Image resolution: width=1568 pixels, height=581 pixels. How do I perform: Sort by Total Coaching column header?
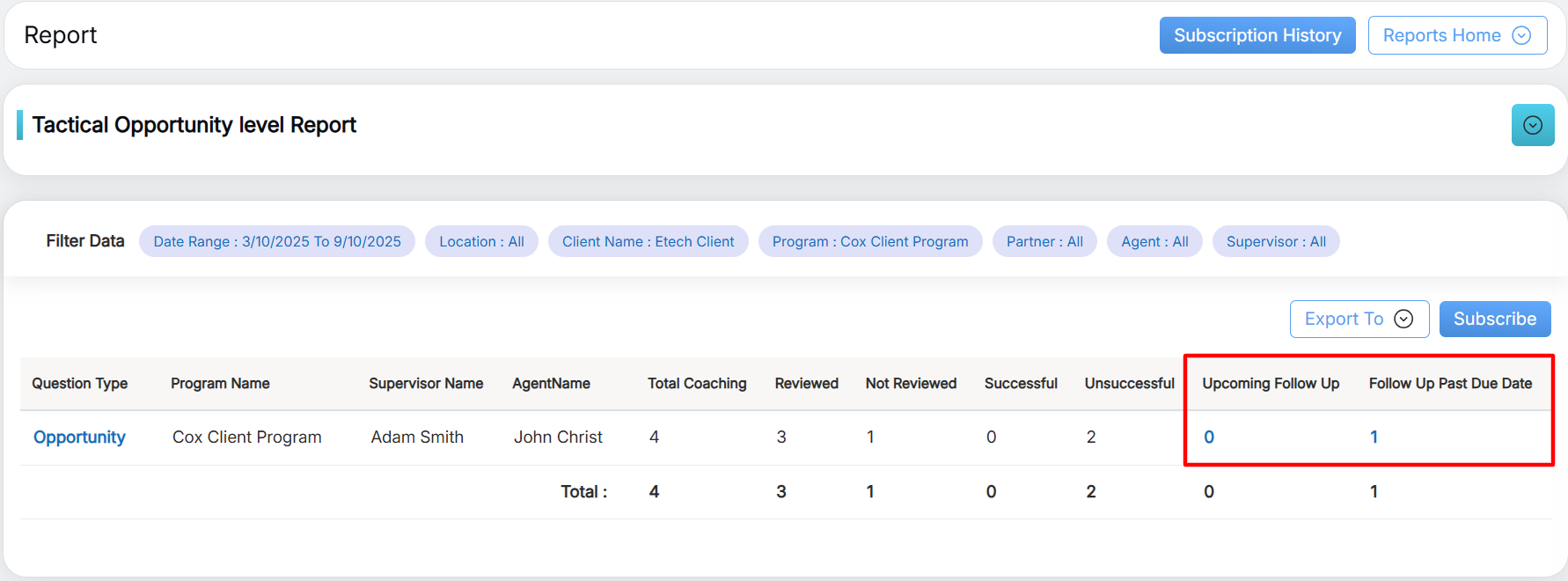click(697, 383)
